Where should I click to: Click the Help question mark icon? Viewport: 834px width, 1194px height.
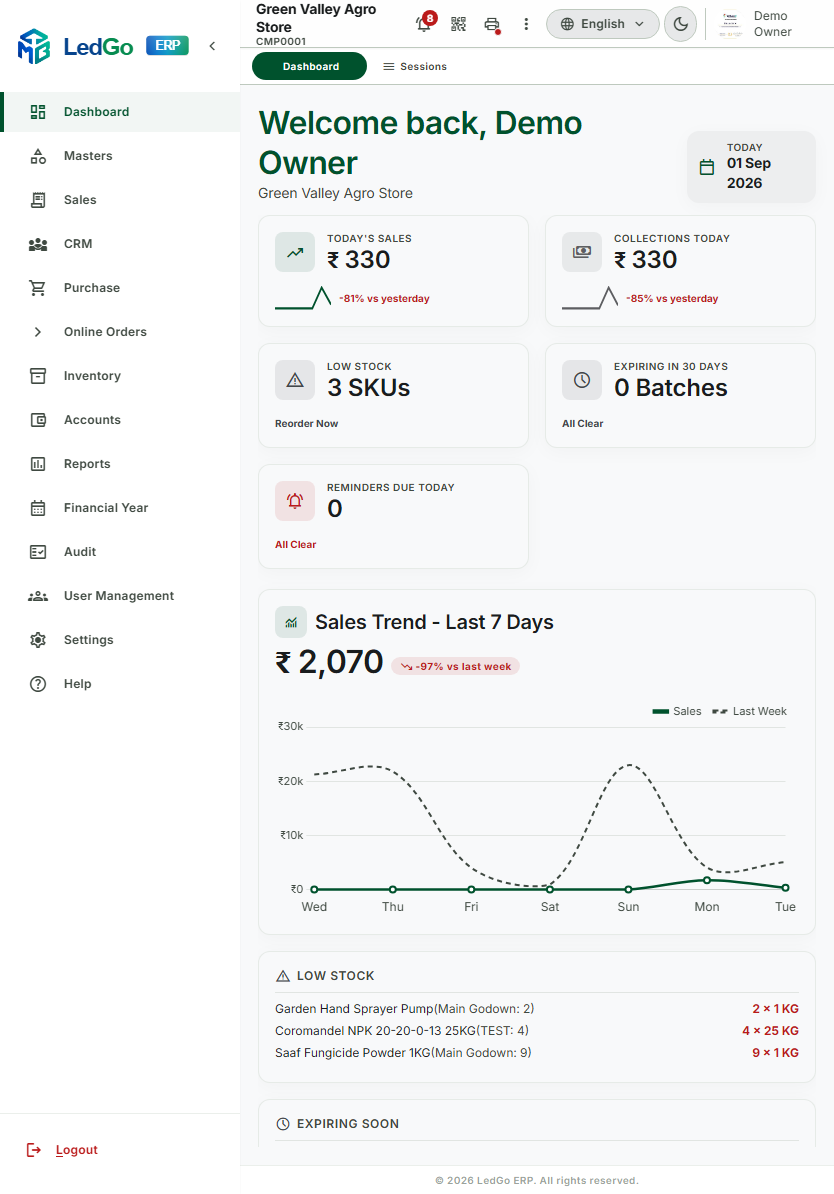pyautogui.click(x=38, y=684)
